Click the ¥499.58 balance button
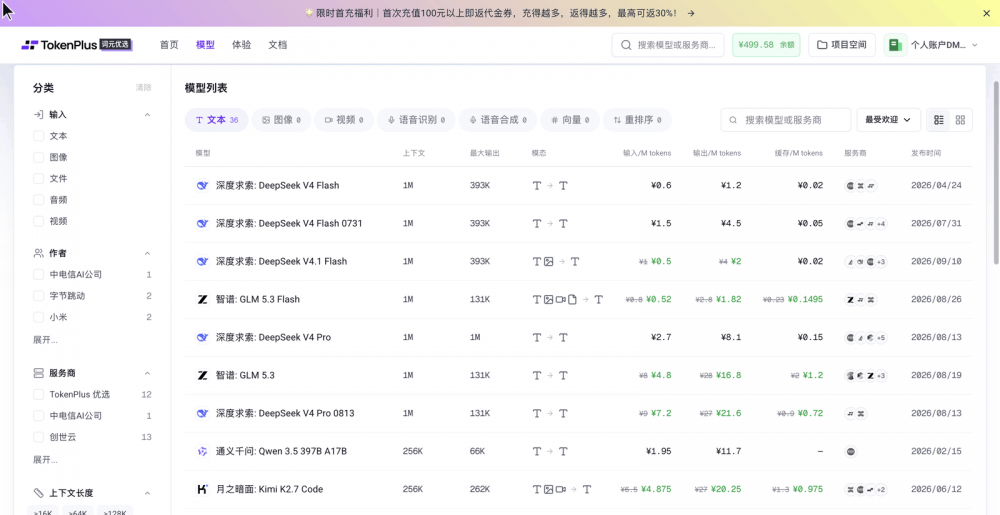The width and height of the screenshot is (1000, 515). [766, 45]
